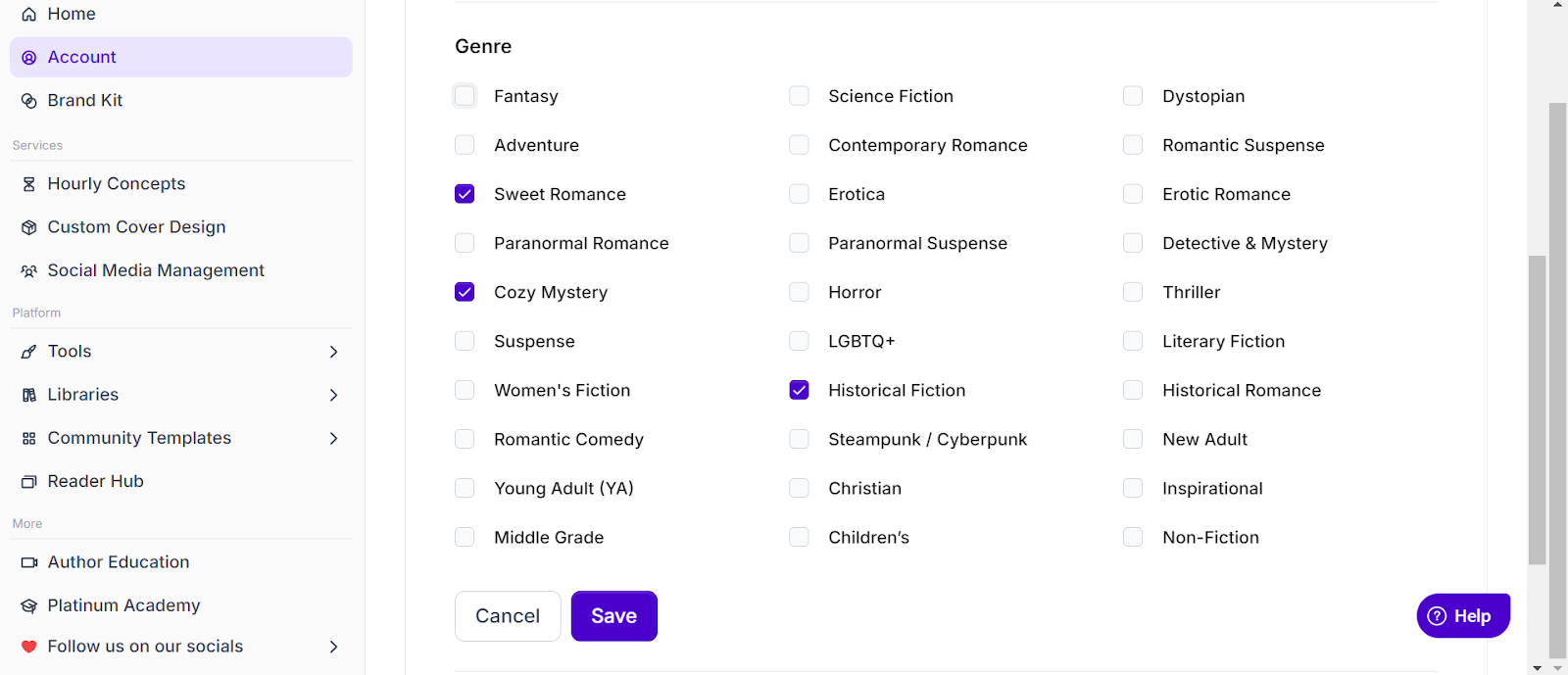Cancel the genre changes
The image size is (1568, 675).
(x=508, y=616)
